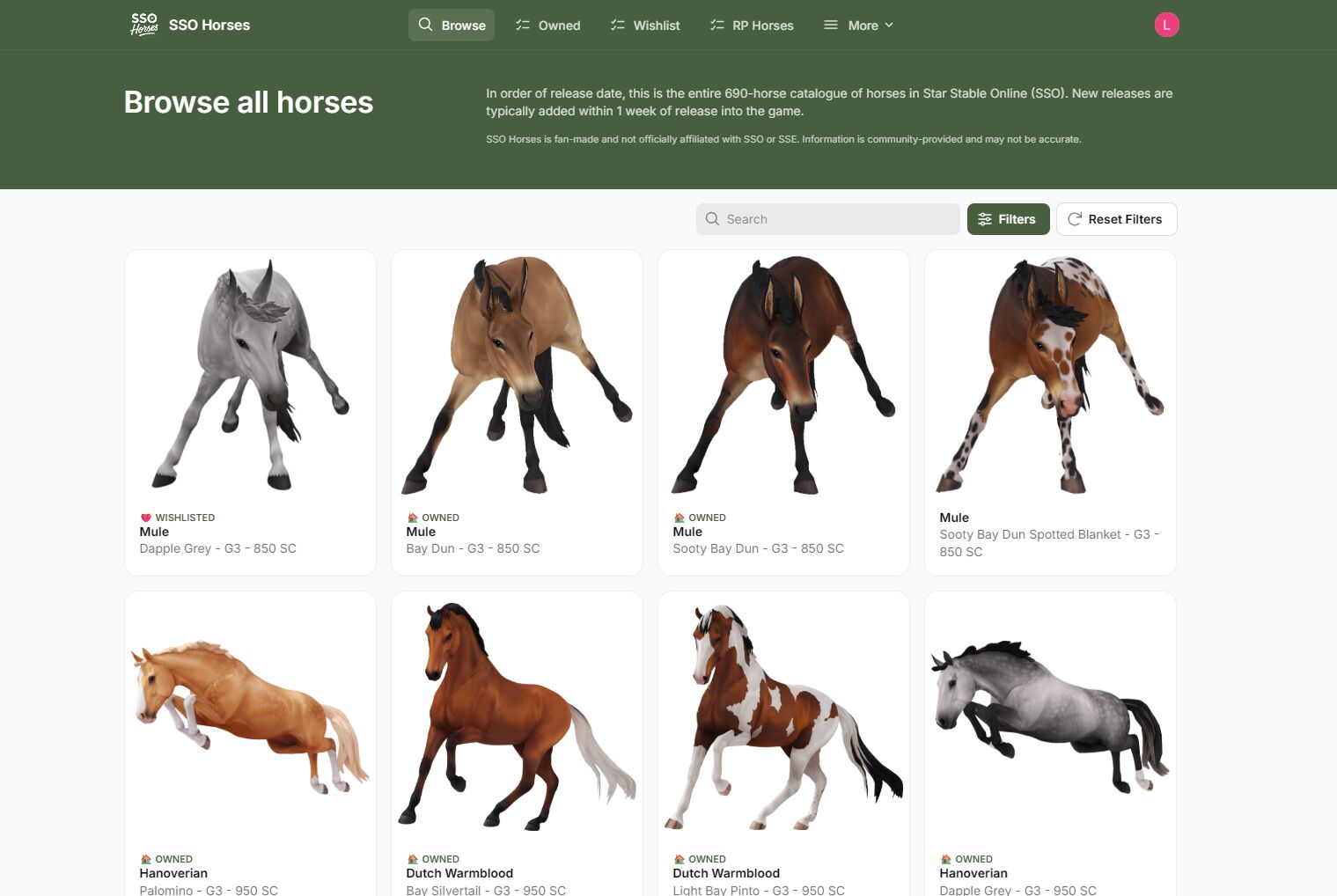Click the Hanoverian title above Palomino
This screenshot has width=1337, height=896.
coord(173,873)
